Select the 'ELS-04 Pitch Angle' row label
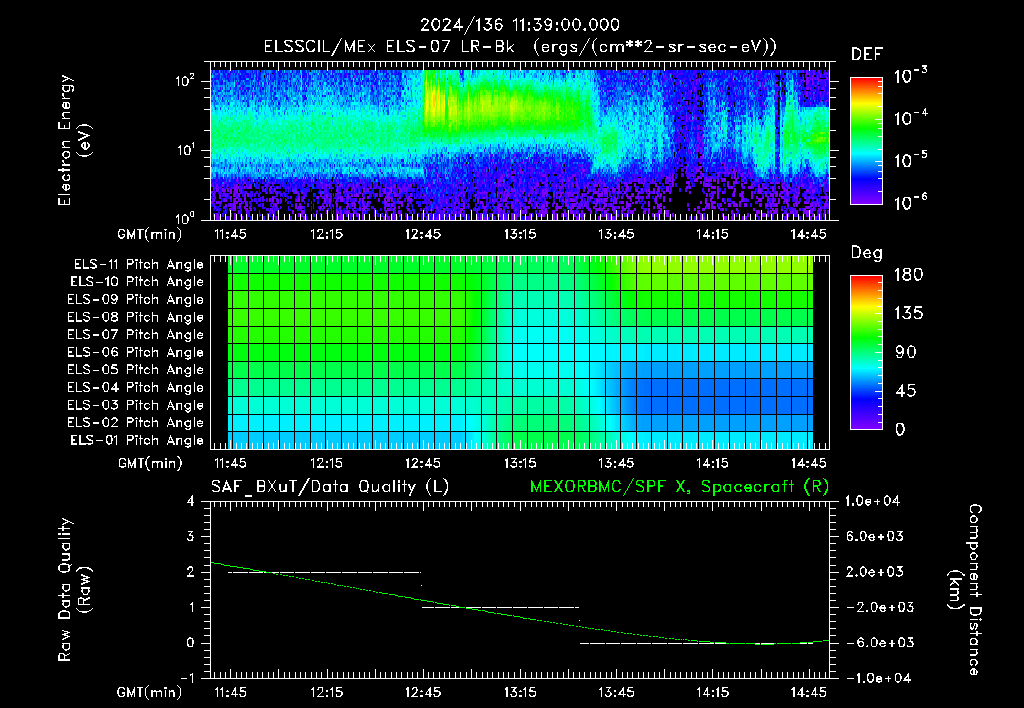 135,387
